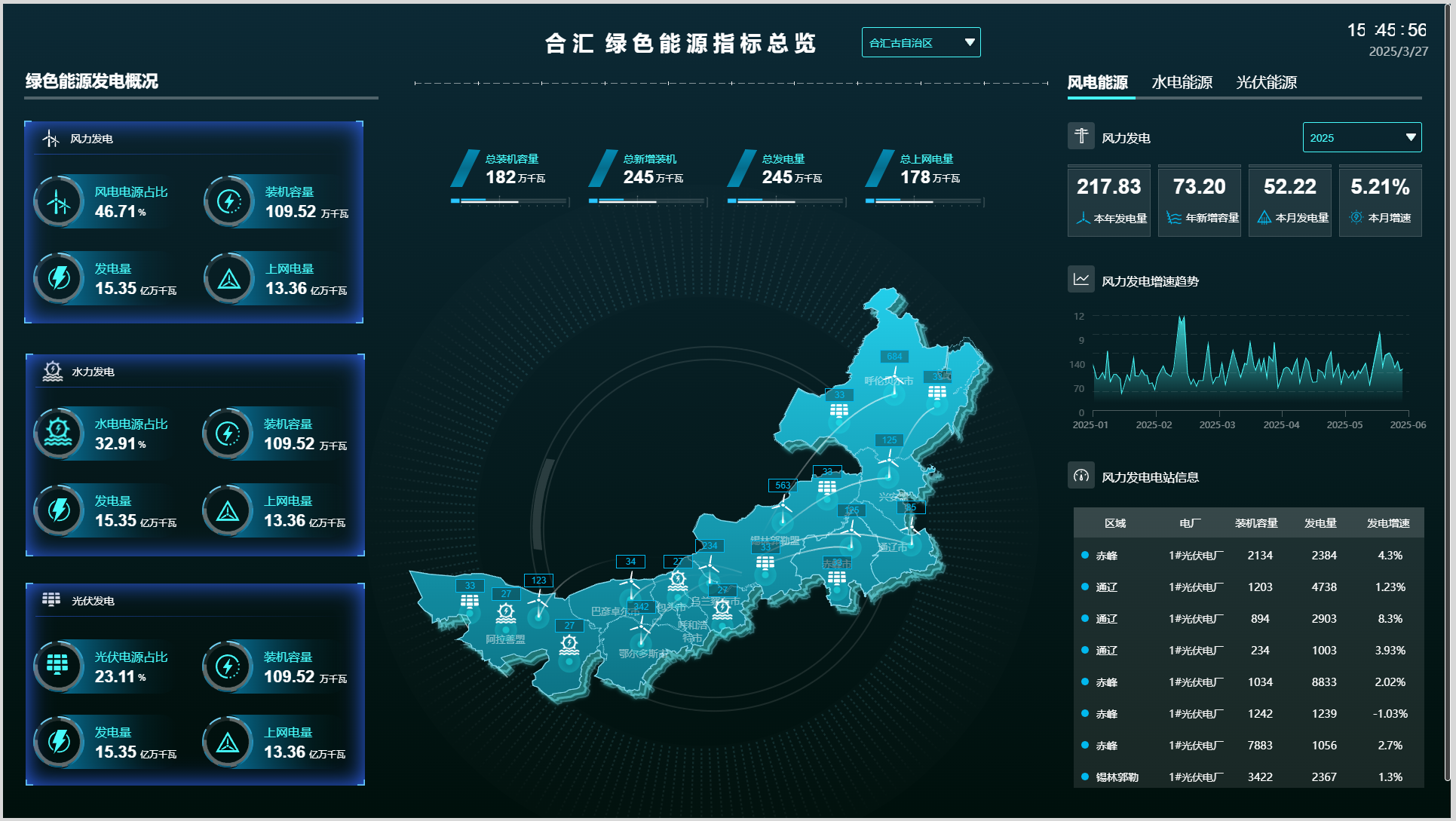Click the progress bar under 总装机容量

tap(509, 201)
